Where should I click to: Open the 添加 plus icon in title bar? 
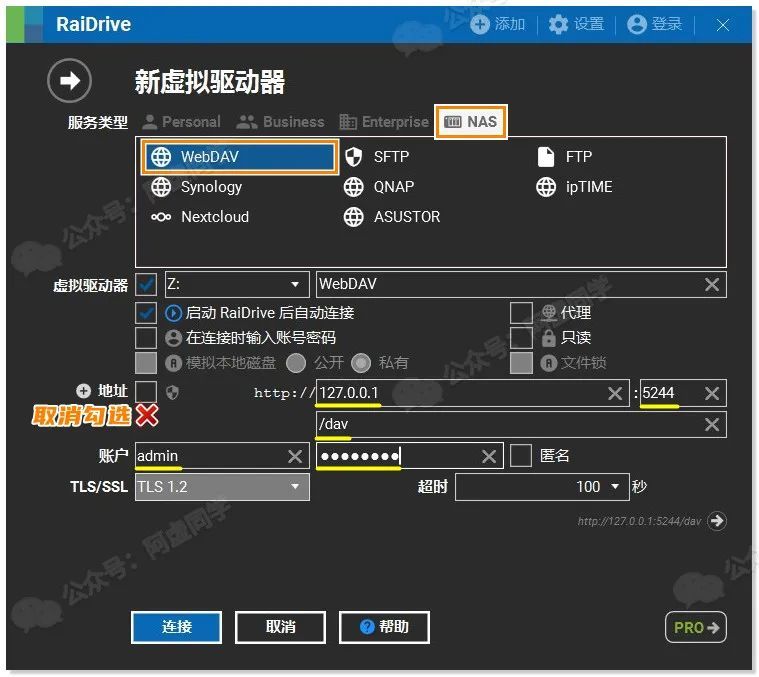click(x=480, y=24)
